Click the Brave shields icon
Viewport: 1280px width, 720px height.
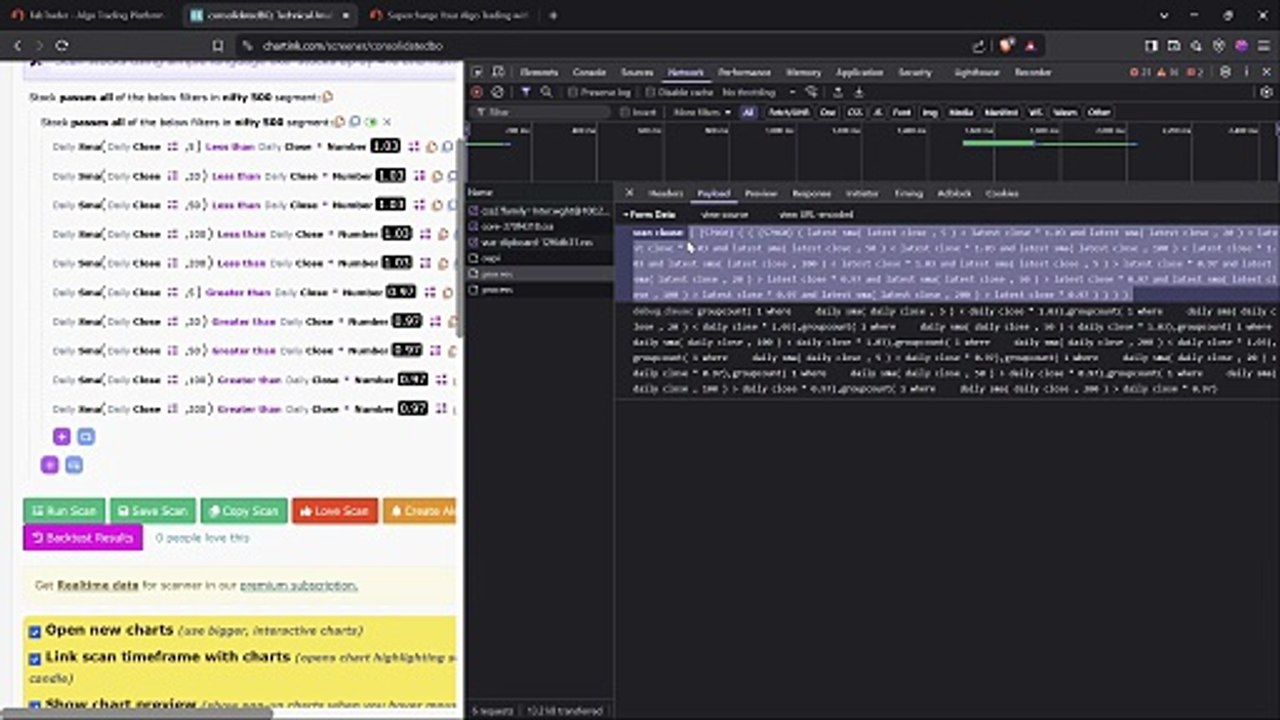(x=1008, y=46)
